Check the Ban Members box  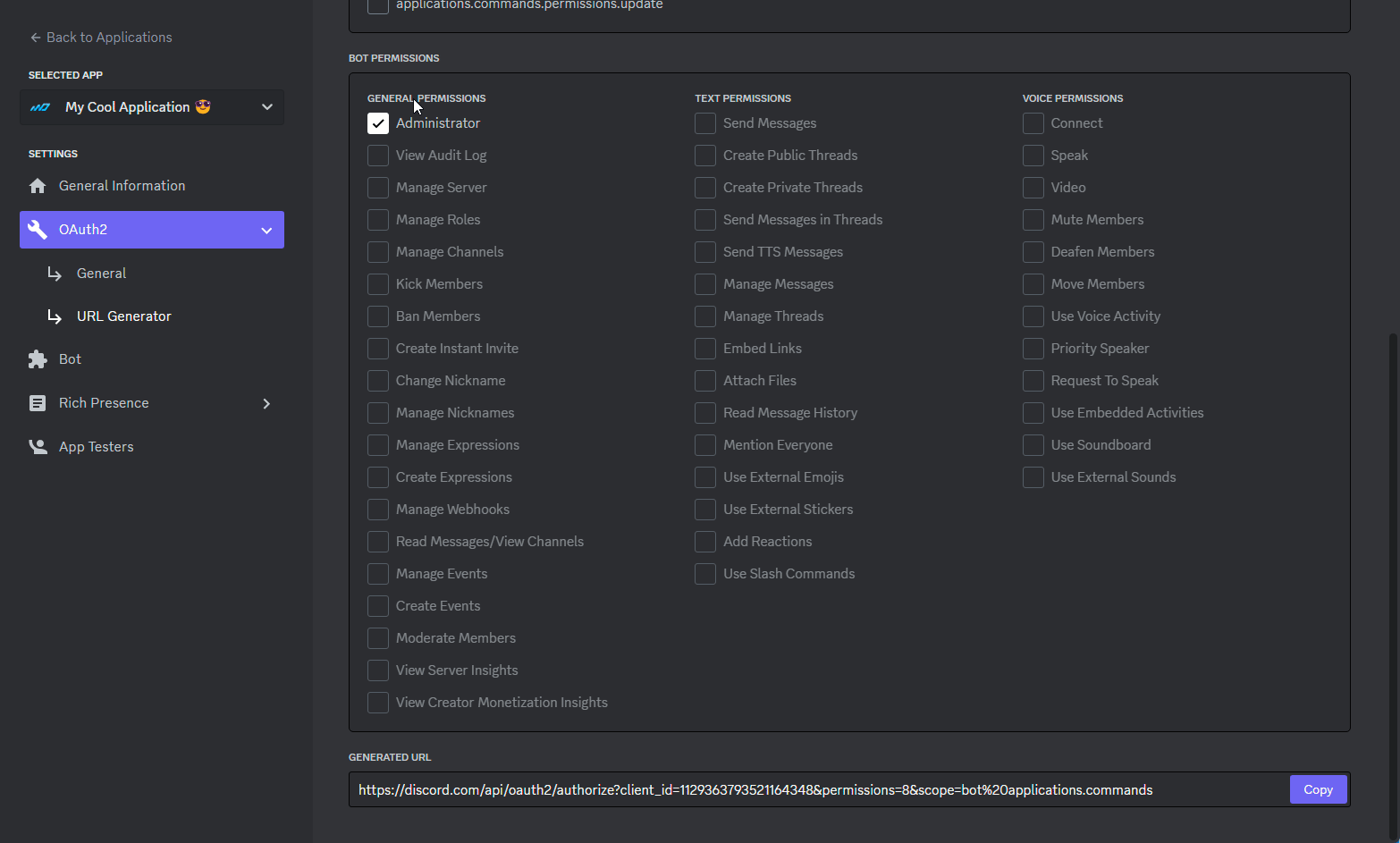(378, 316)
